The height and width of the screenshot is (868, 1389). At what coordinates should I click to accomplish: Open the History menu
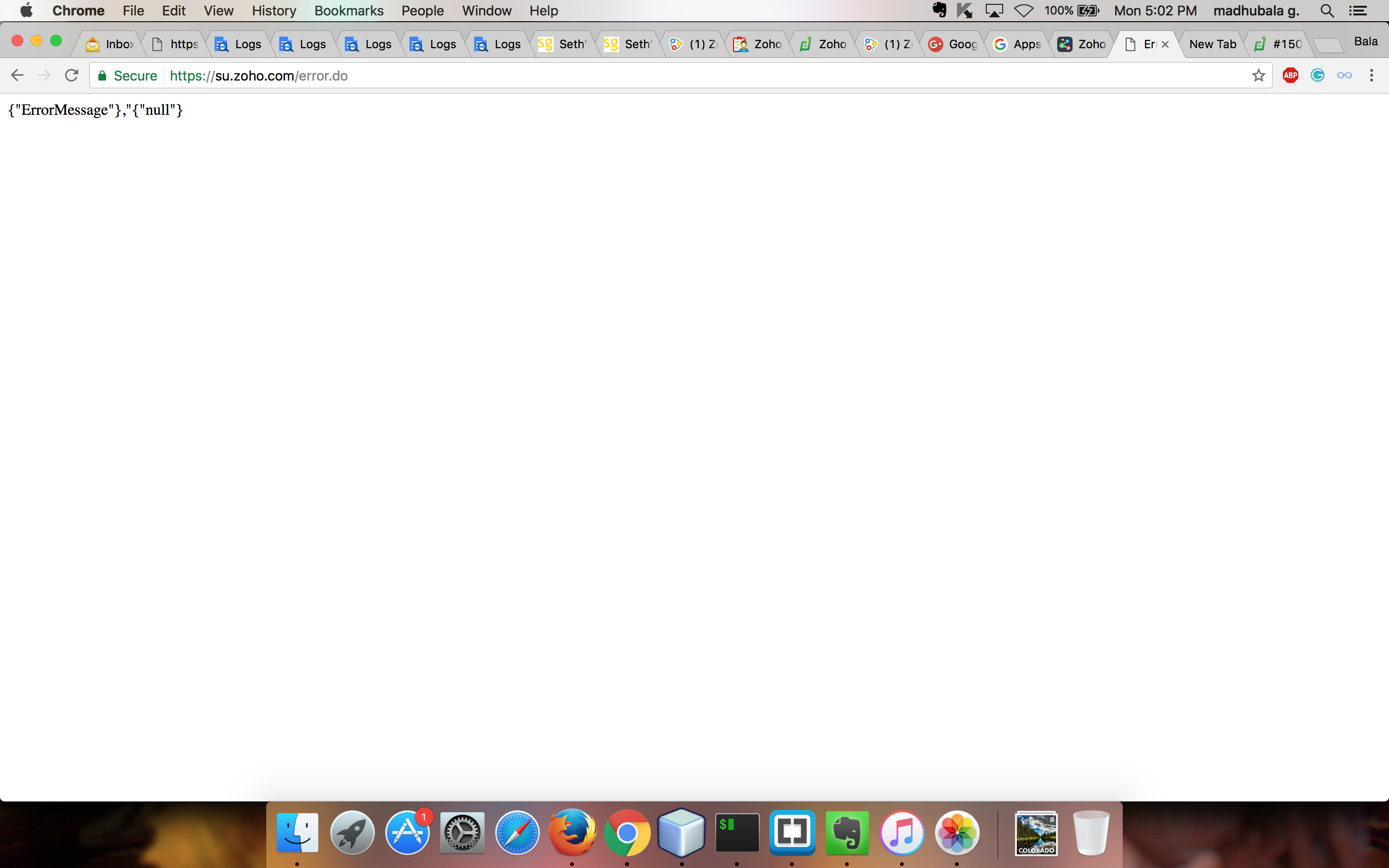(x=274, y=10)
